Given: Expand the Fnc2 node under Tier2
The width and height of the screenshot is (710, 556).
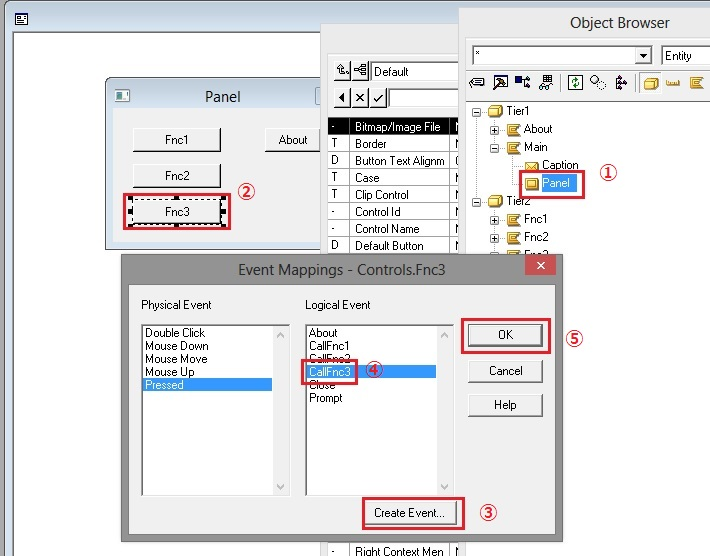Looking at the screenshot, I should (494, 238).
